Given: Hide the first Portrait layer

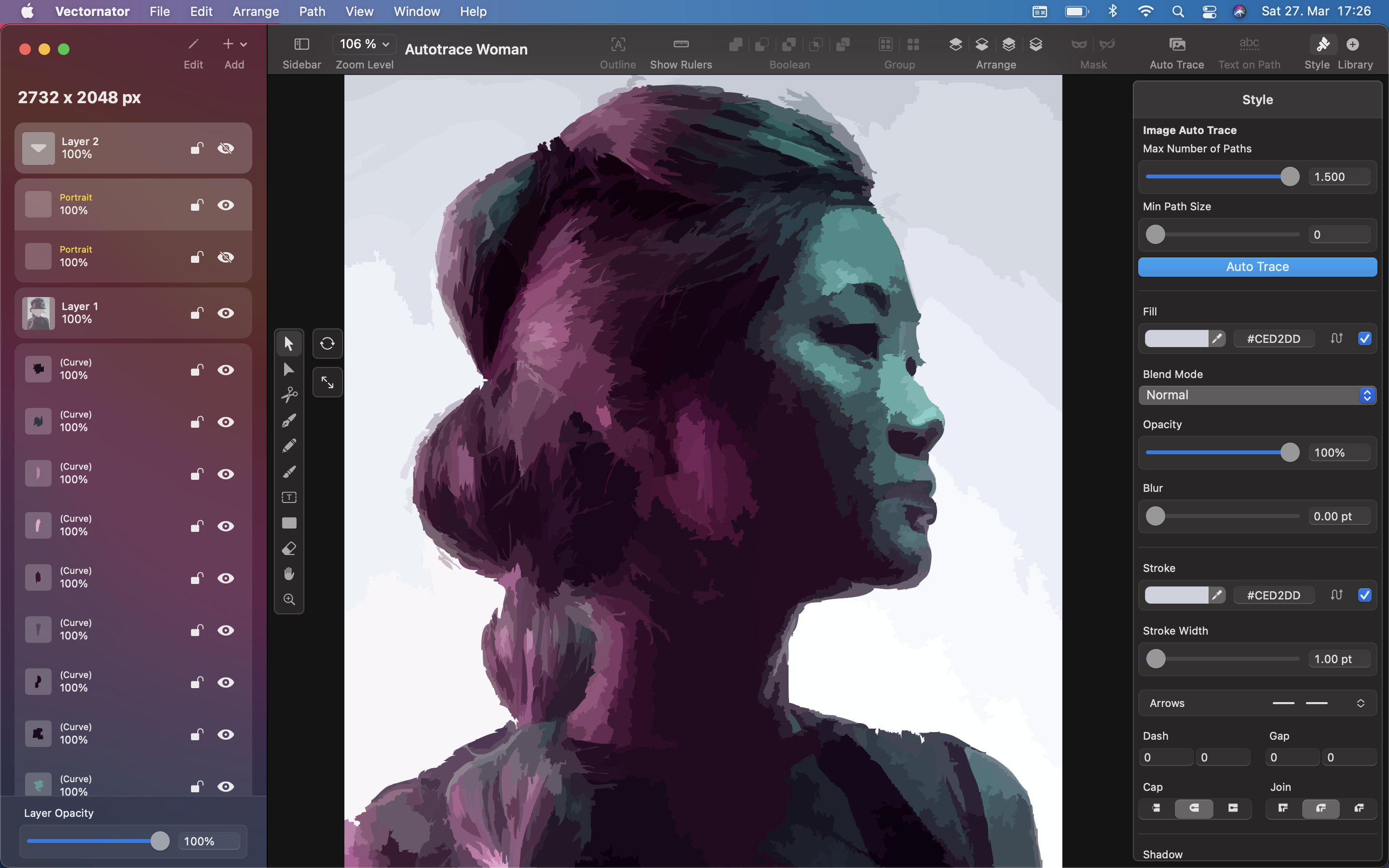Looking at the screenshot, I should click(x=226, y=204).
